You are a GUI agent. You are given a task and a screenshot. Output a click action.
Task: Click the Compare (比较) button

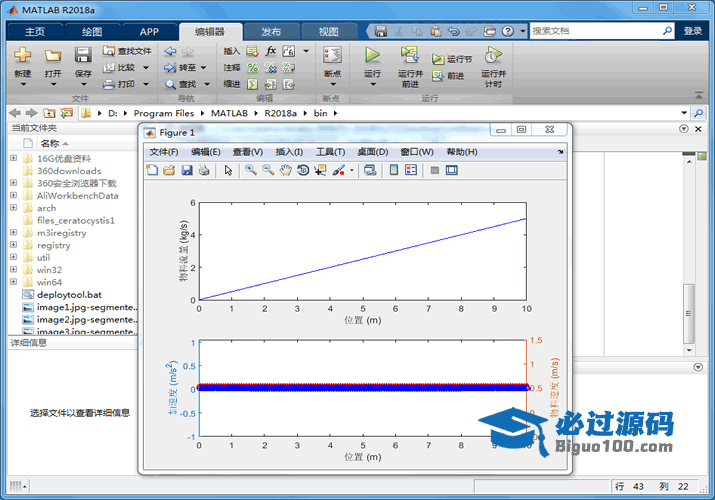[x=120, y=67]
